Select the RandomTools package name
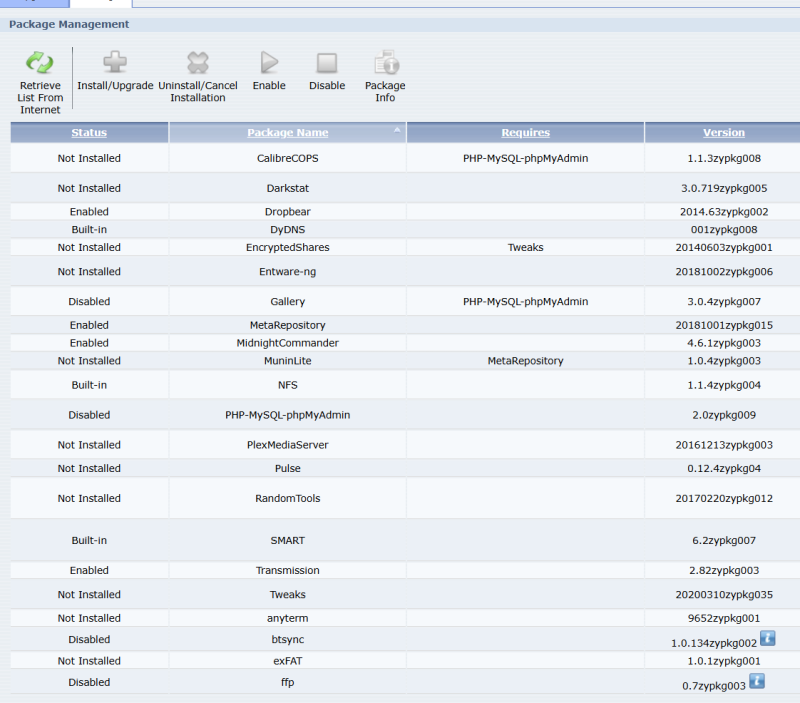The image size is (800, 703). (x=287, y=498)
